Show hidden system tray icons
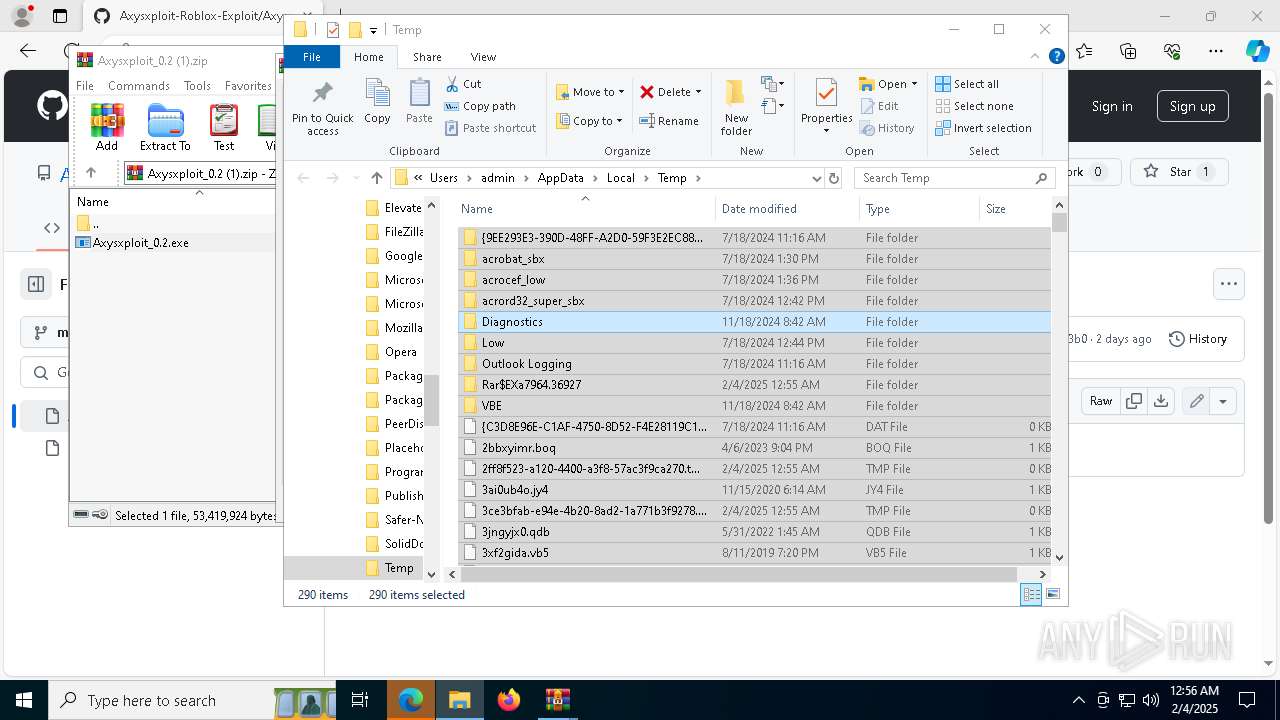Viewport: 1280px width, 720px height. point(1078,700)
